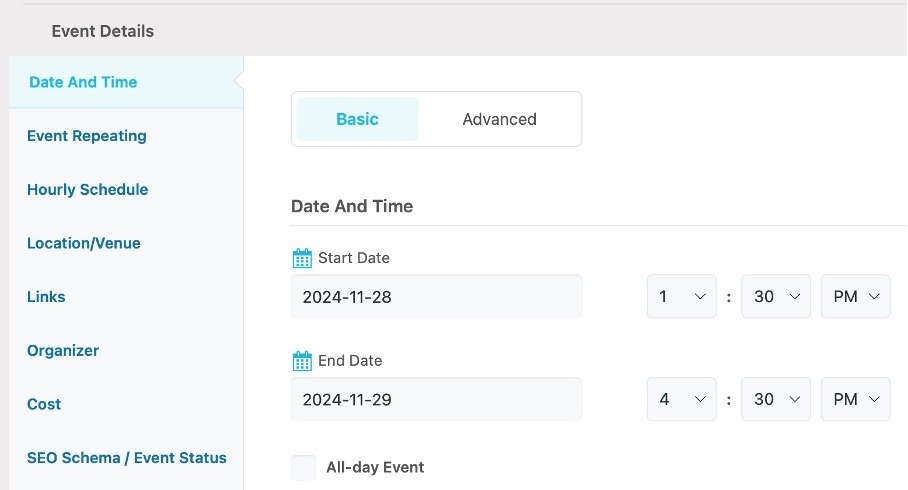Viewport: 908px width, 490px height.
Task: Open the start hour dropdown
Action: point(682,297)
